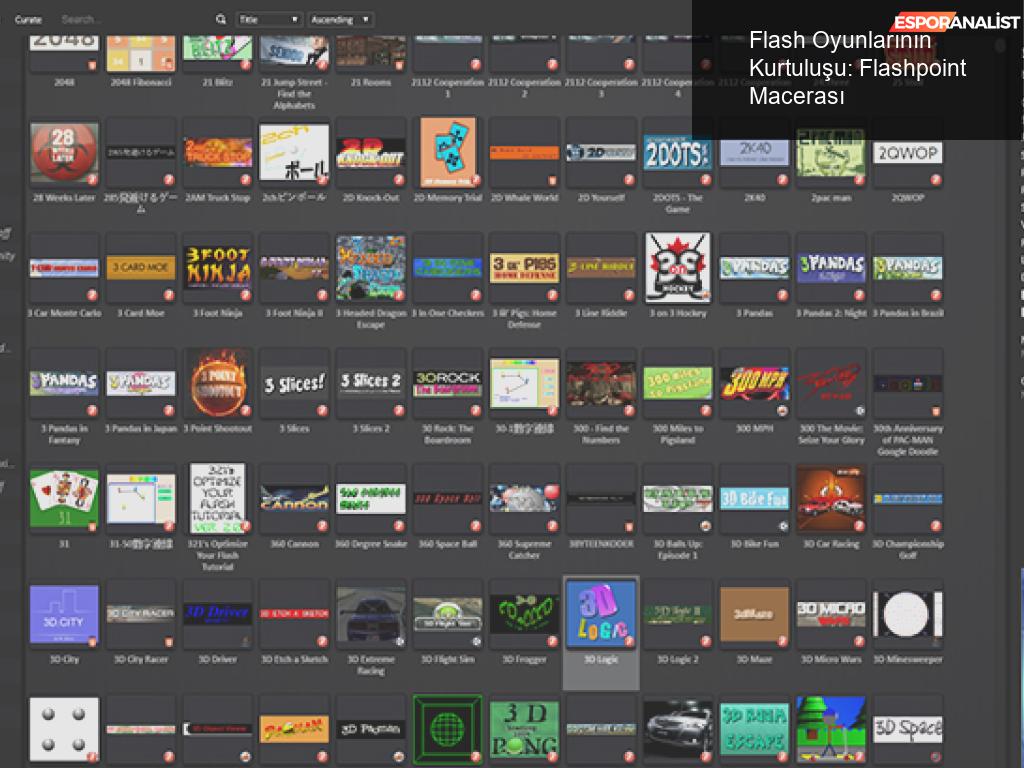Select the 3 Foot Ninja II game logo
Image resolution: width=1024 pixels, height=768 pixels.
(x=295, y=268)
